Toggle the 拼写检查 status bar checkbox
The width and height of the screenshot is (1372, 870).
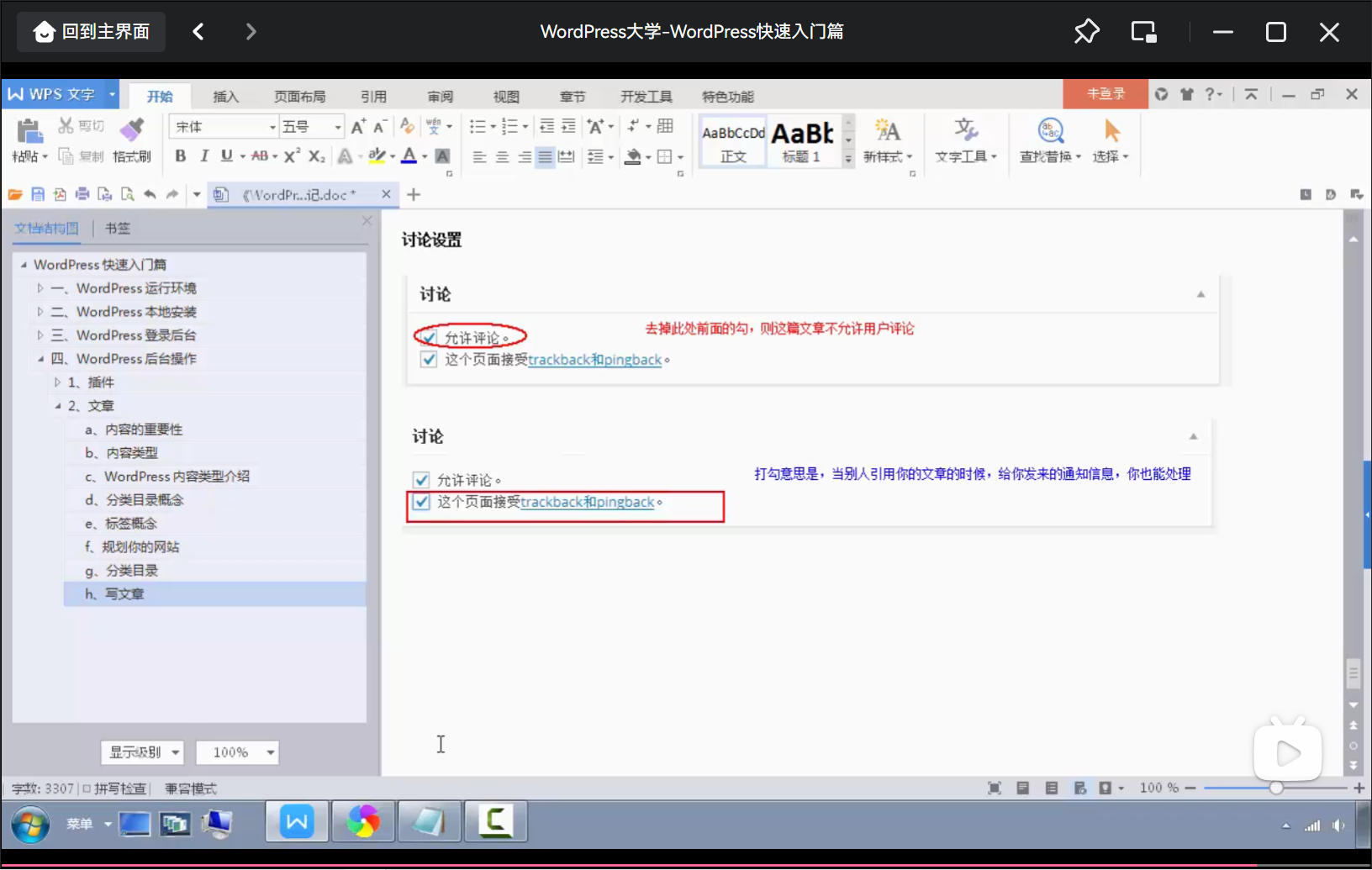(x=87, y=788)
